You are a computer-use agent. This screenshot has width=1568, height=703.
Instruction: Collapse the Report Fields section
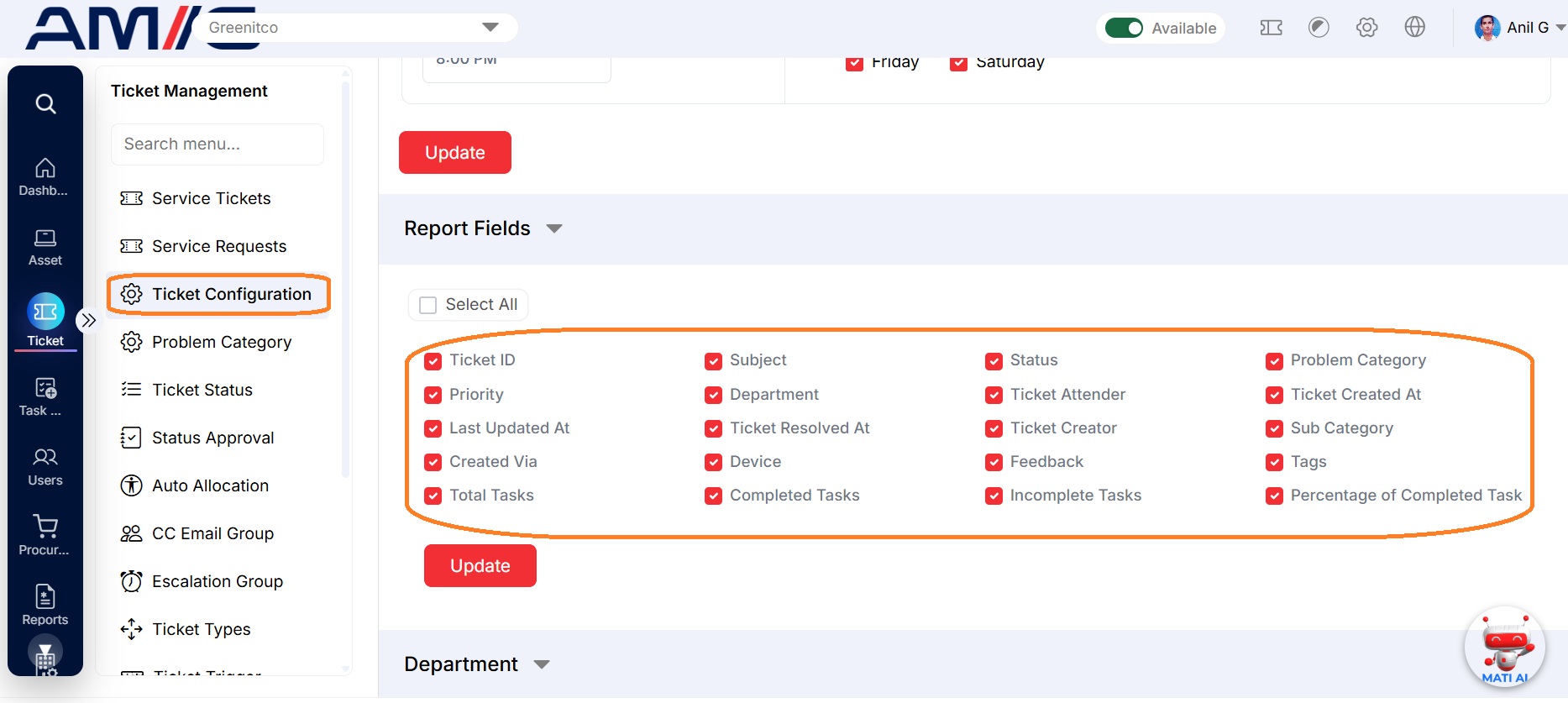point(554,228)
